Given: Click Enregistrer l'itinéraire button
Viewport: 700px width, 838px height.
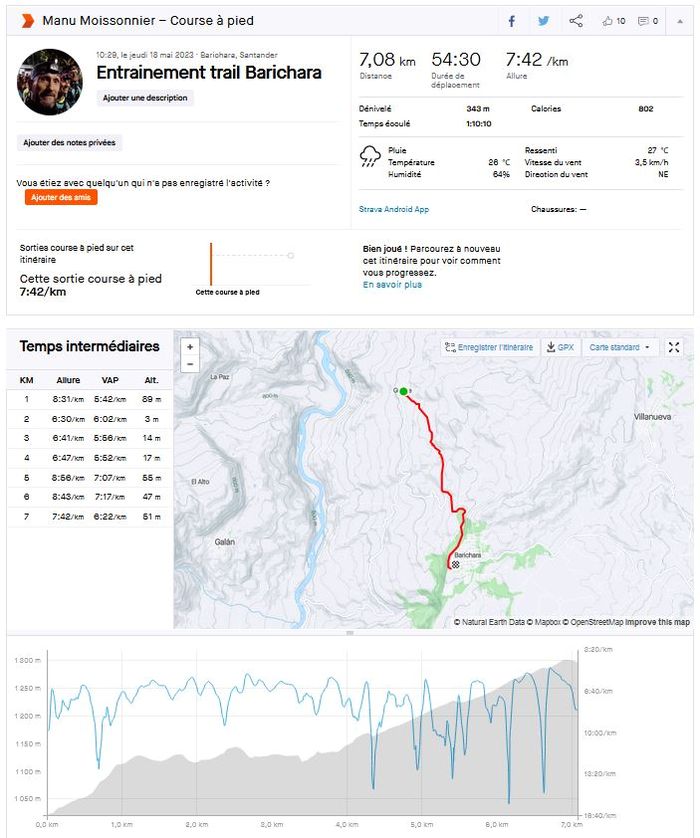Looking at the screenshot, I should [x=489, y=347].
